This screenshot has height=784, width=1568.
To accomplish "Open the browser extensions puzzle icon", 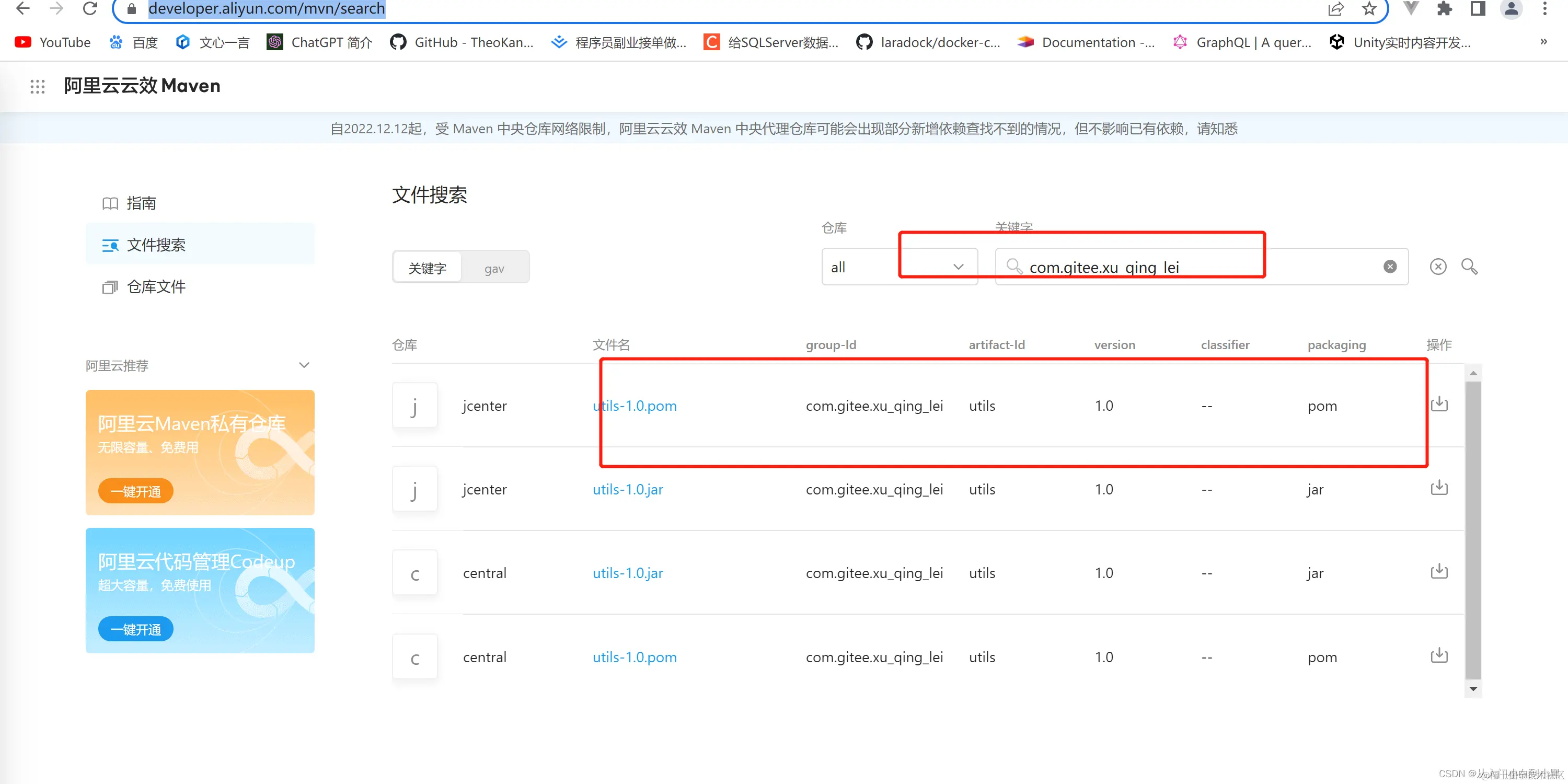I will pos(1445,8).
